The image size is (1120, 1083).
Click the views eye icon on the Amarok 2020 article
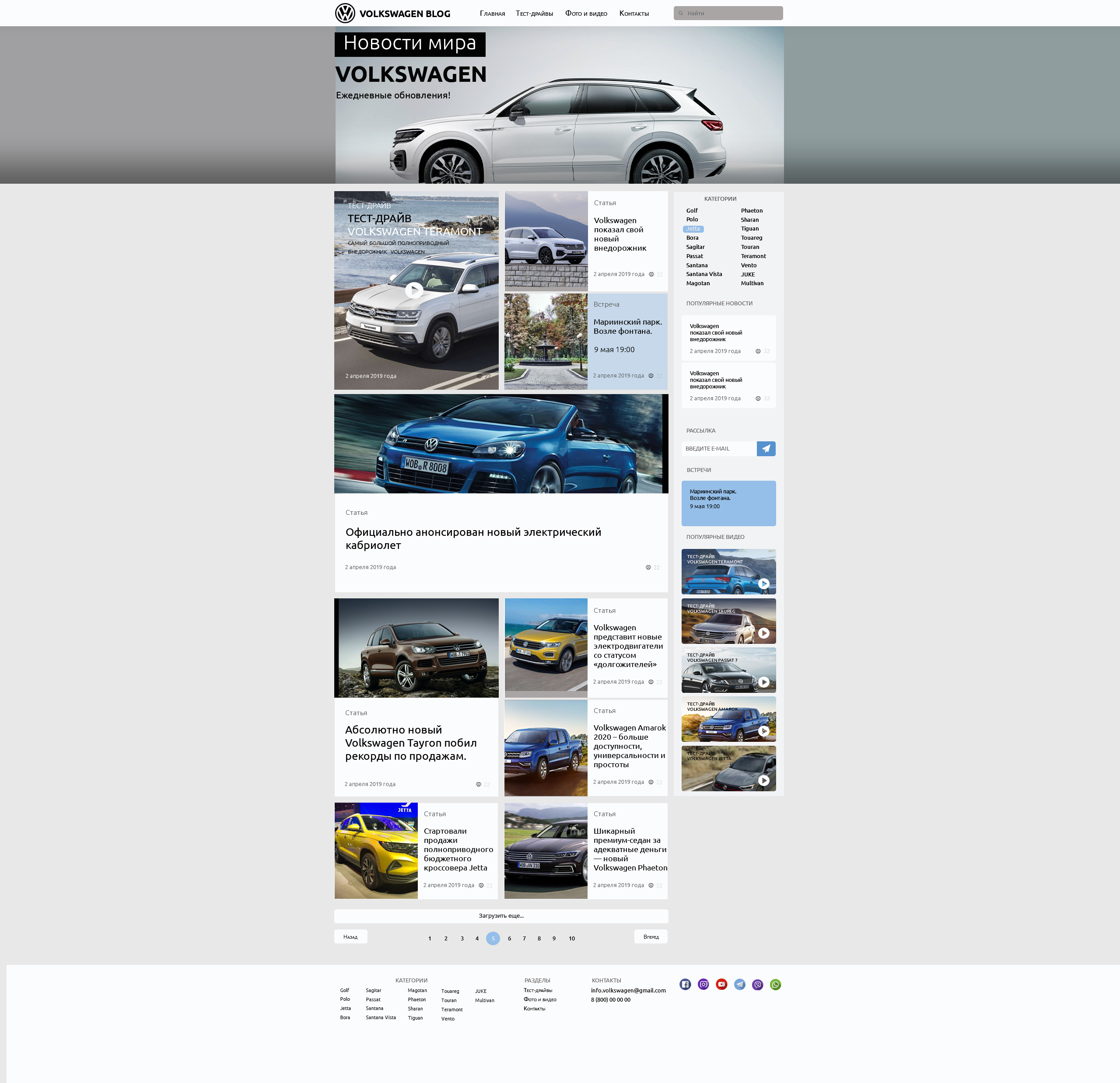(651, 782)
